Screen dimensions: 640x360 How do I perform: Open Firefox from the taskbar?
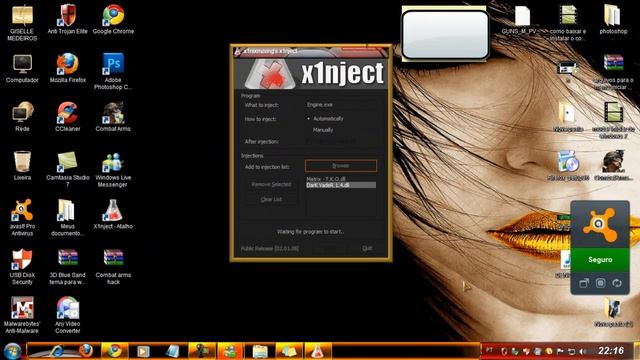pyautogui.click(x=85, y=351)
